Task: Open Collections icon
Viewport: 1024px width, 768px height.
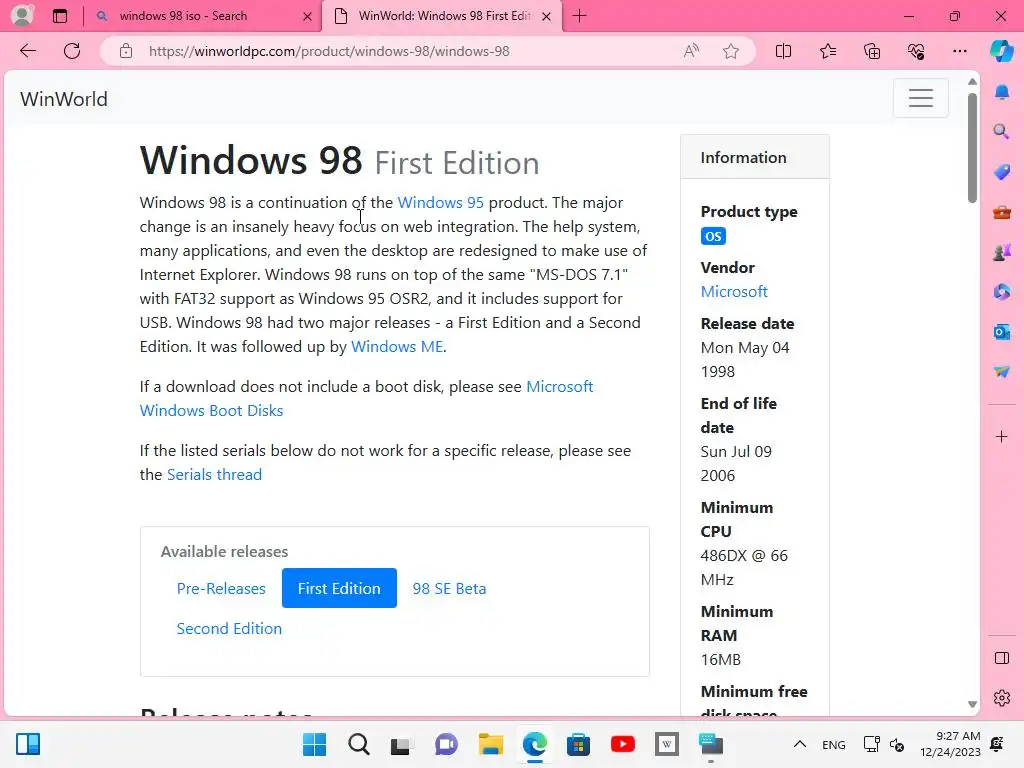Action: point(872,51)
